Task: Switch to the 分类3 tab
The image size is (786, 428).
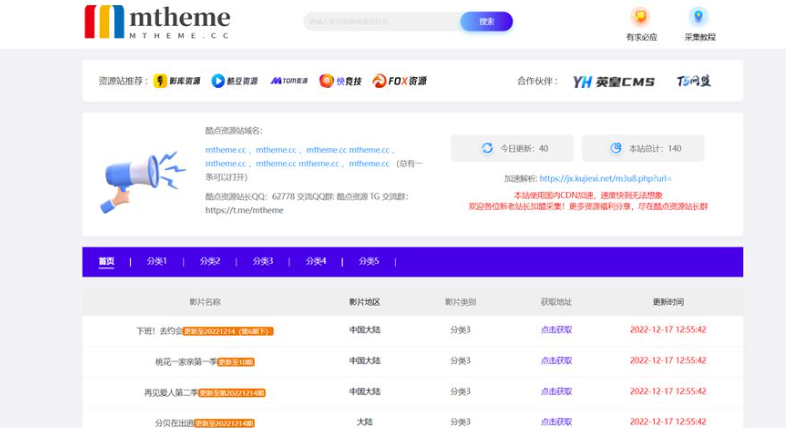Action: [263, 261]
